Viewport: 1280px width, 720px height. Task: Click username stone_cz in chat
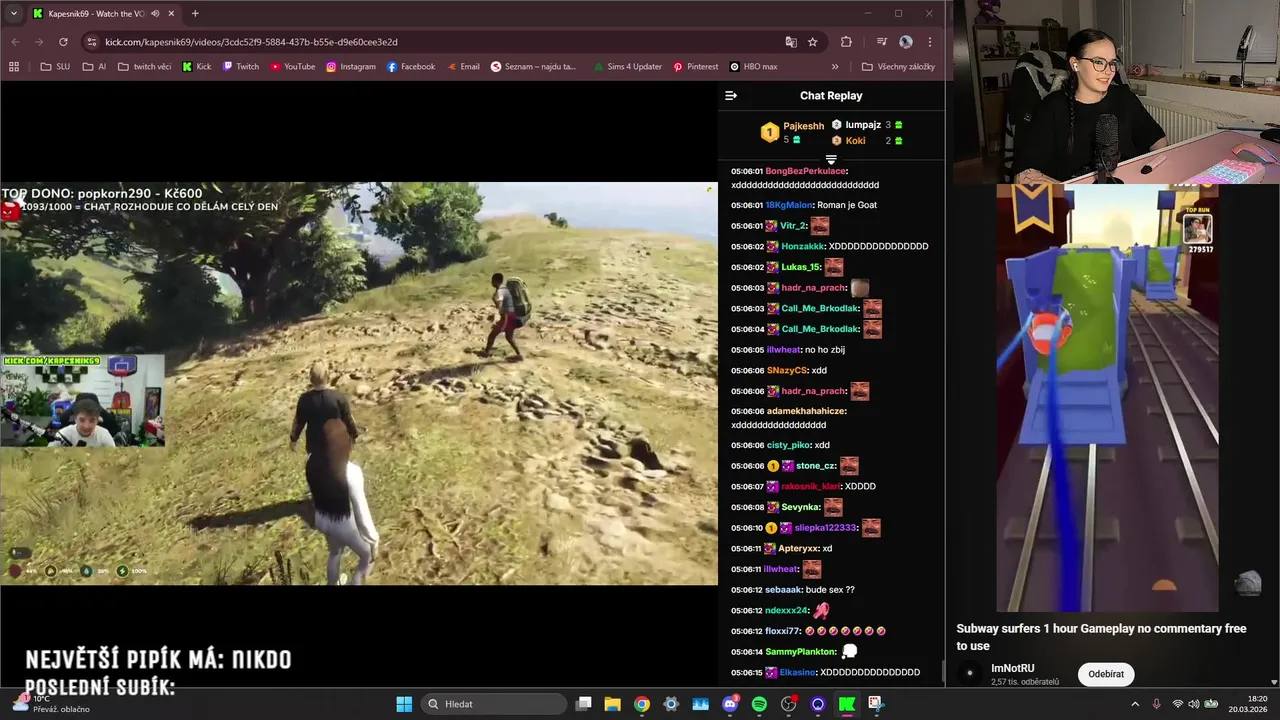click(x=816, y=466)
